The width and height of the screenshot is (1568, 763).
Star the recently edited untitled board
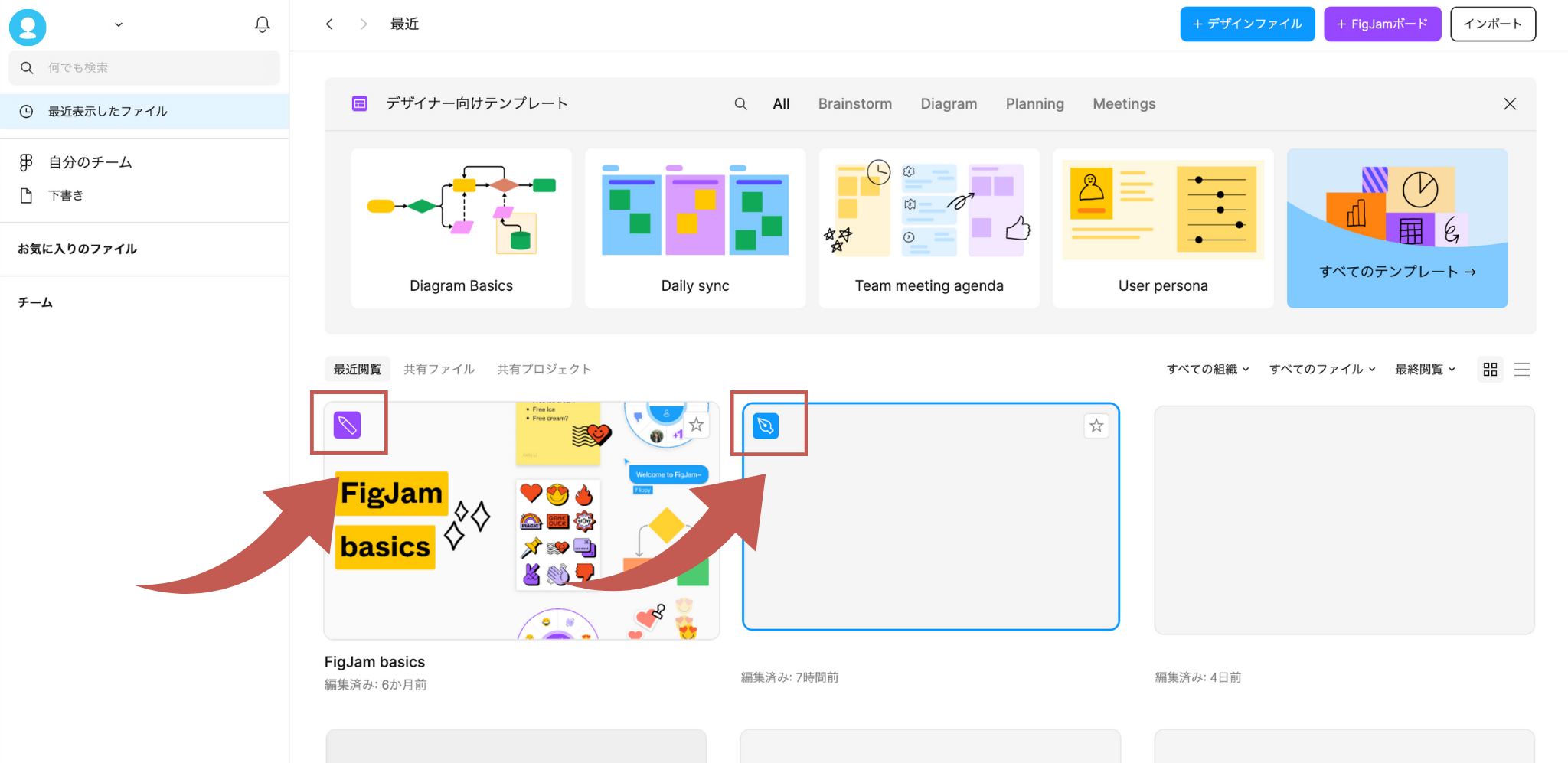point(1096,426)
